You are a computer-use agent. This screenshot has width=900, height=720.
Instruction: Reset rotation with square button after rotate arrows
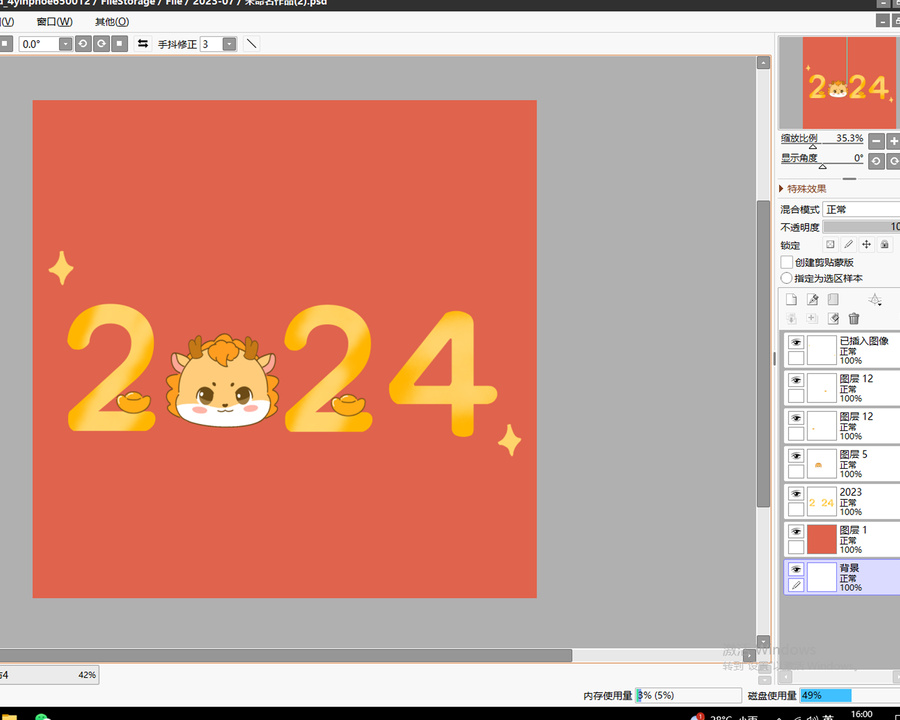tap(119, 44)
